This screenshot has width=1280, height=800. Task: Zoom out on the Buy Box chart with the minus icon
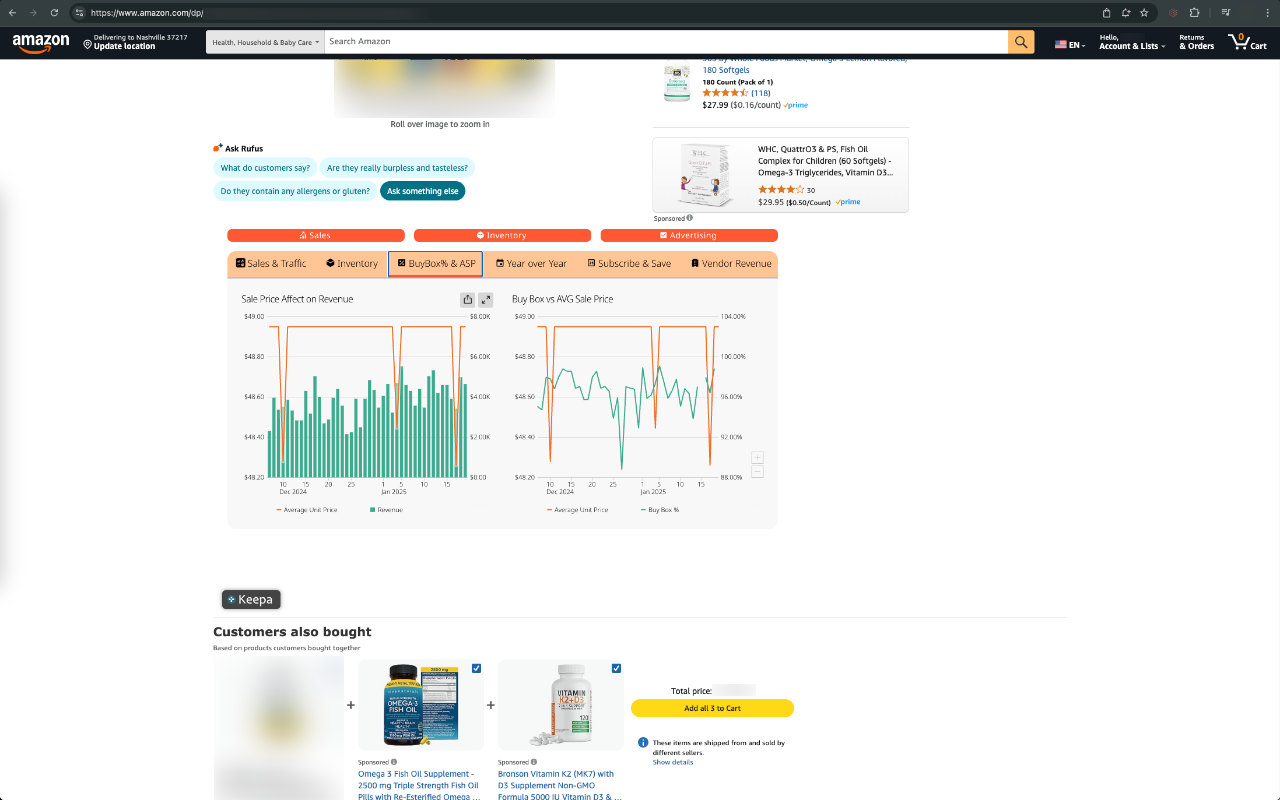[x=757, y=470]
